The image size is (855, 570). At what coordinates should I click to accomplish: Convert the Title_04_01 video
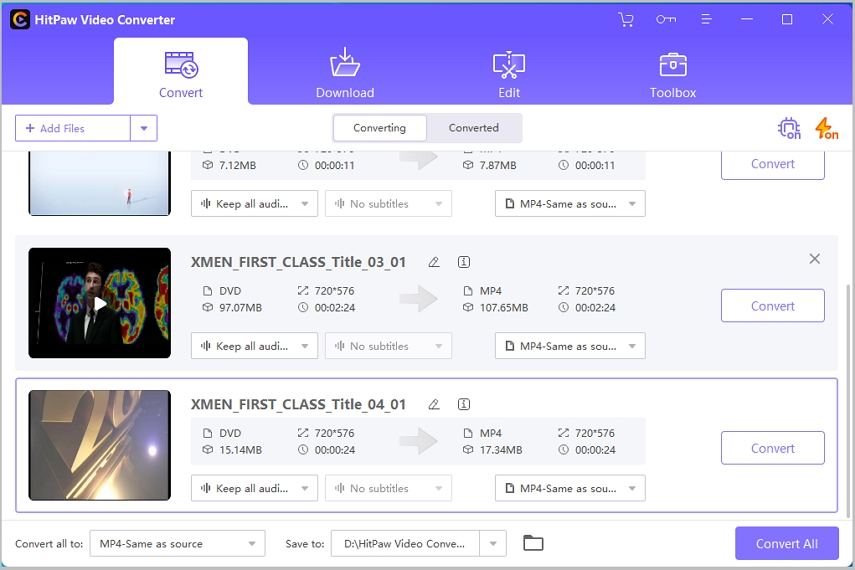tap(773, 448)
